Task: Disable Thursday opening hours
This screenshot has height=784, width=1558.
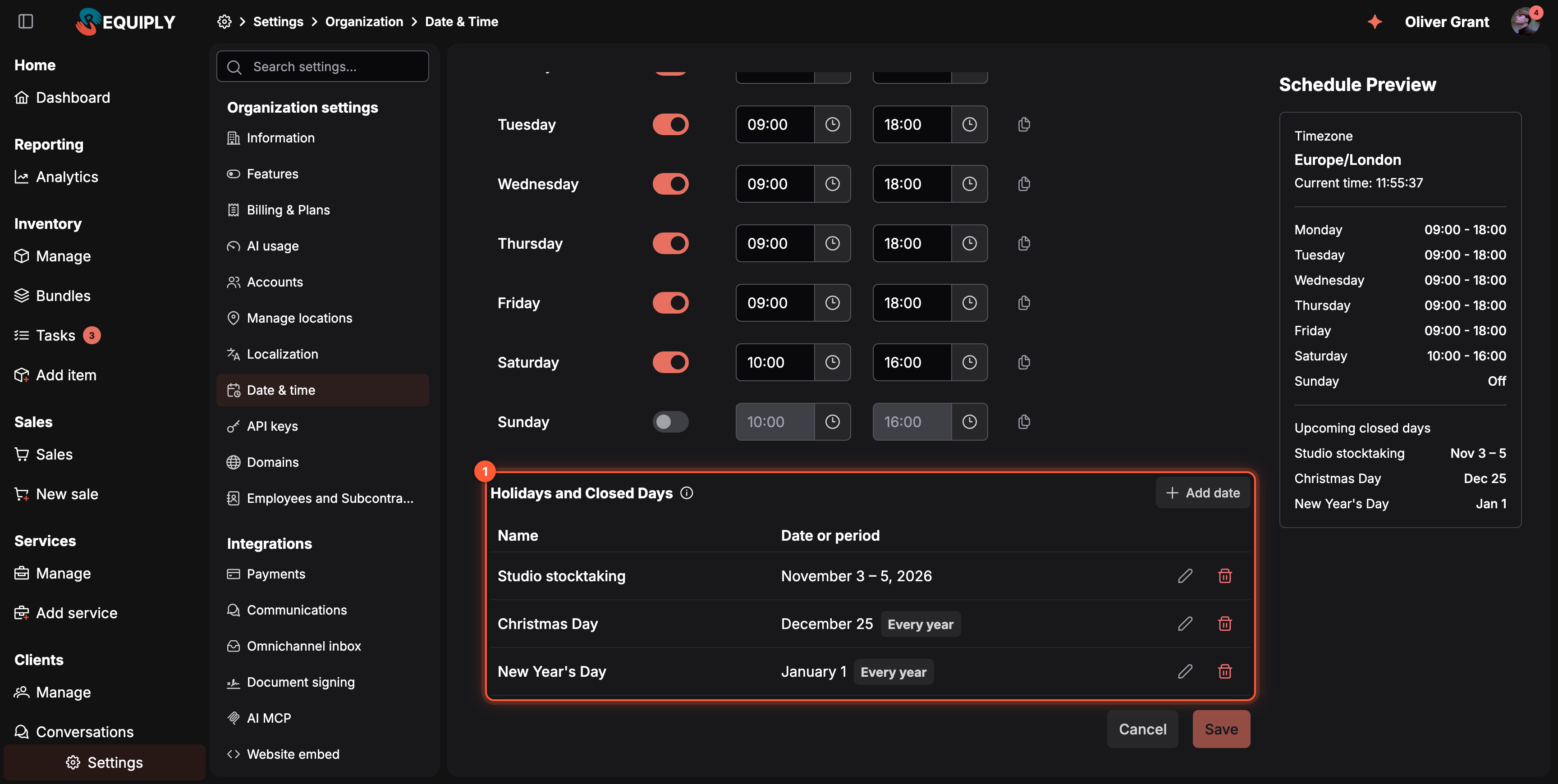Action: pyautogui.click(x=670, y=244)
